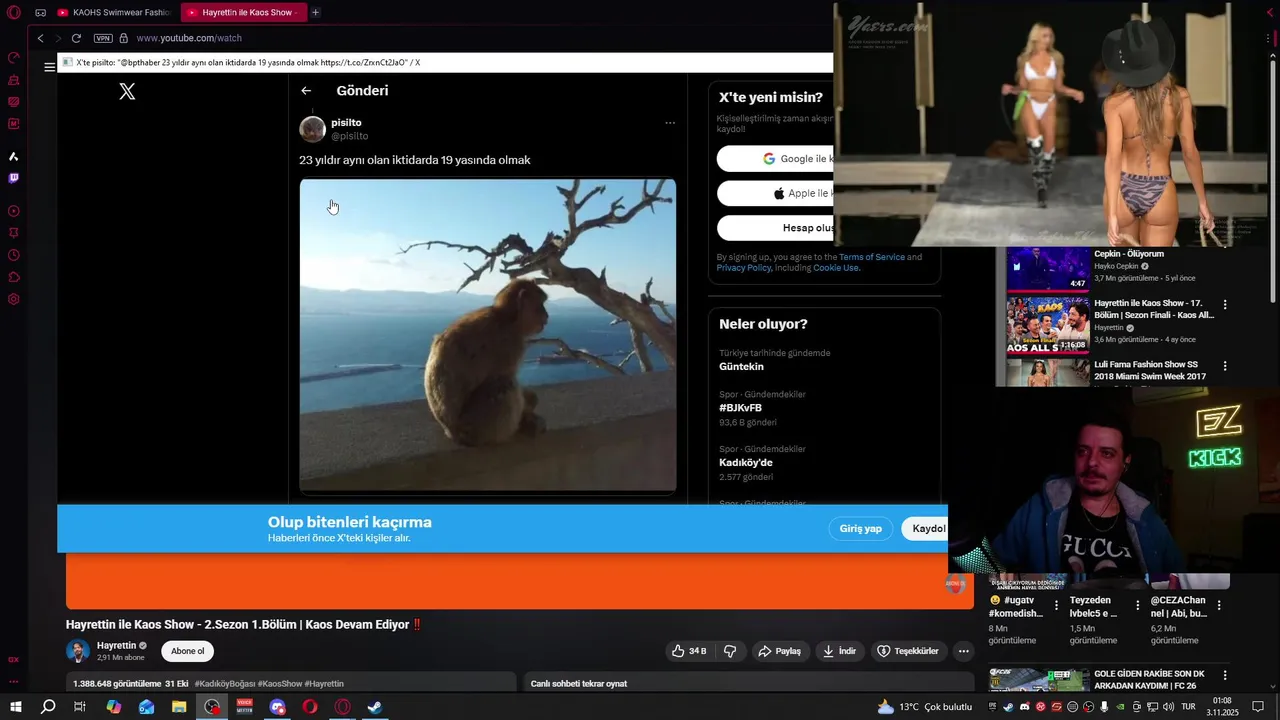This screenshot has height=720, width=1280.
Task: Open the Privacy Policy link
Action: coord(744,268)
